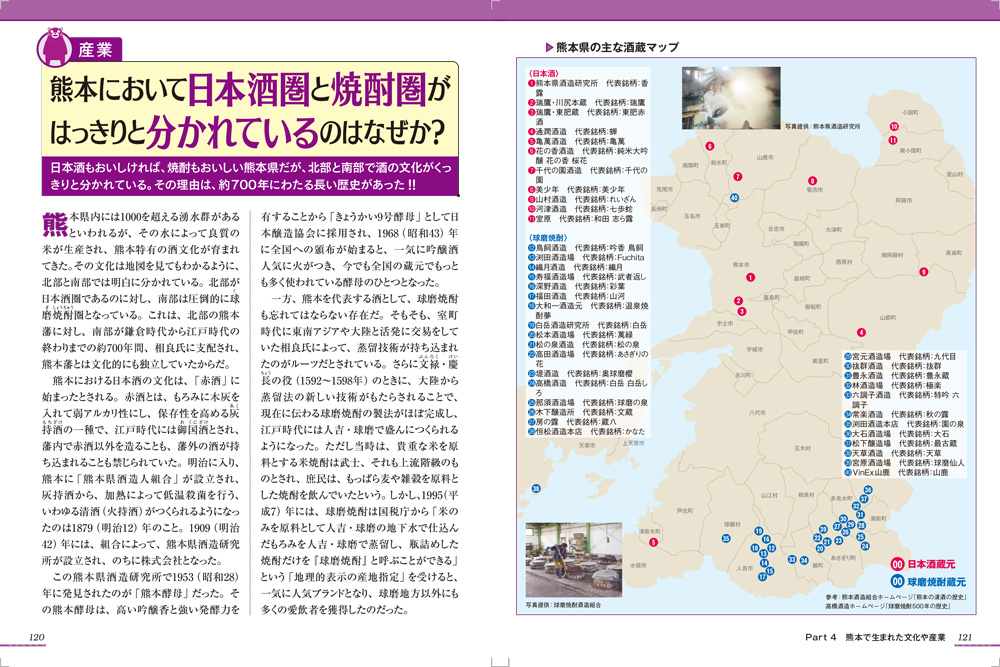Click red map marker 4 near 山都町
This screenshot has height=667, width=1000.
862,332
